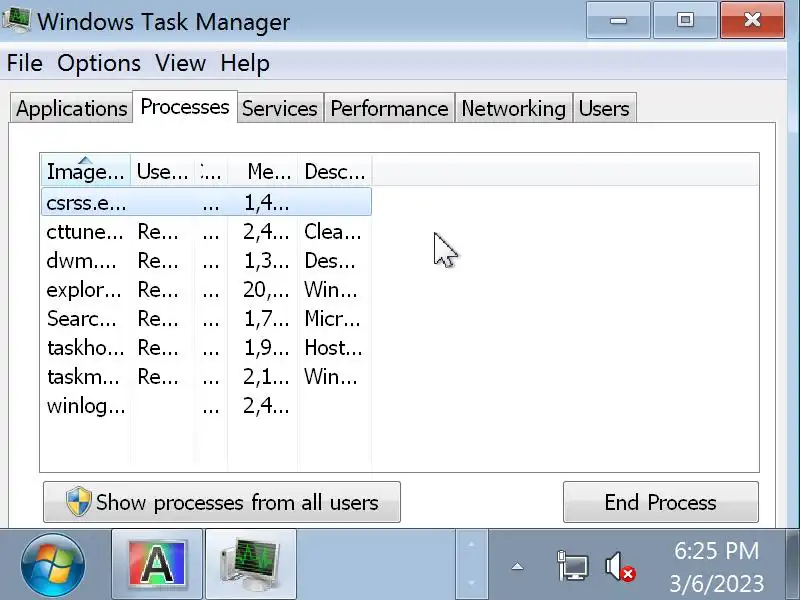Image resolution: width=800 pixels, height=600 pixels.
Task: Select the csrss.e... process row
Action: [x=206, y=202]
